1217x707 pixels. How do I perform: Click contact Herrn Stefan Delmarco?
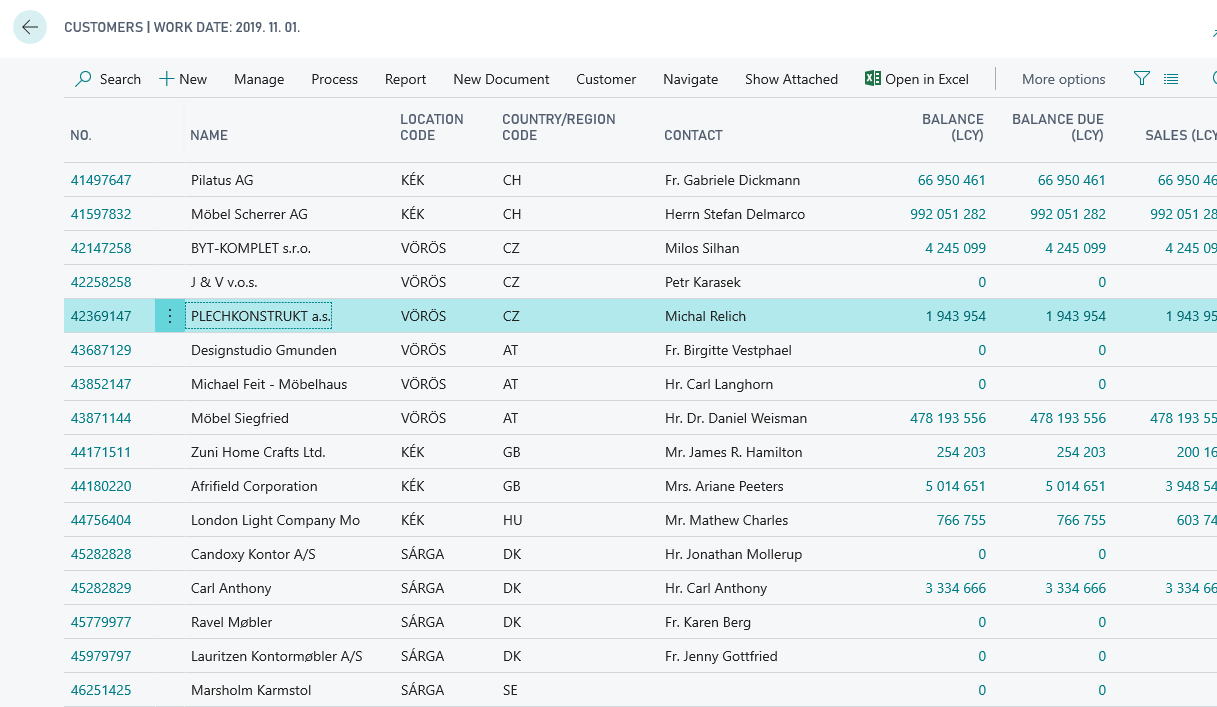(735, 214)
